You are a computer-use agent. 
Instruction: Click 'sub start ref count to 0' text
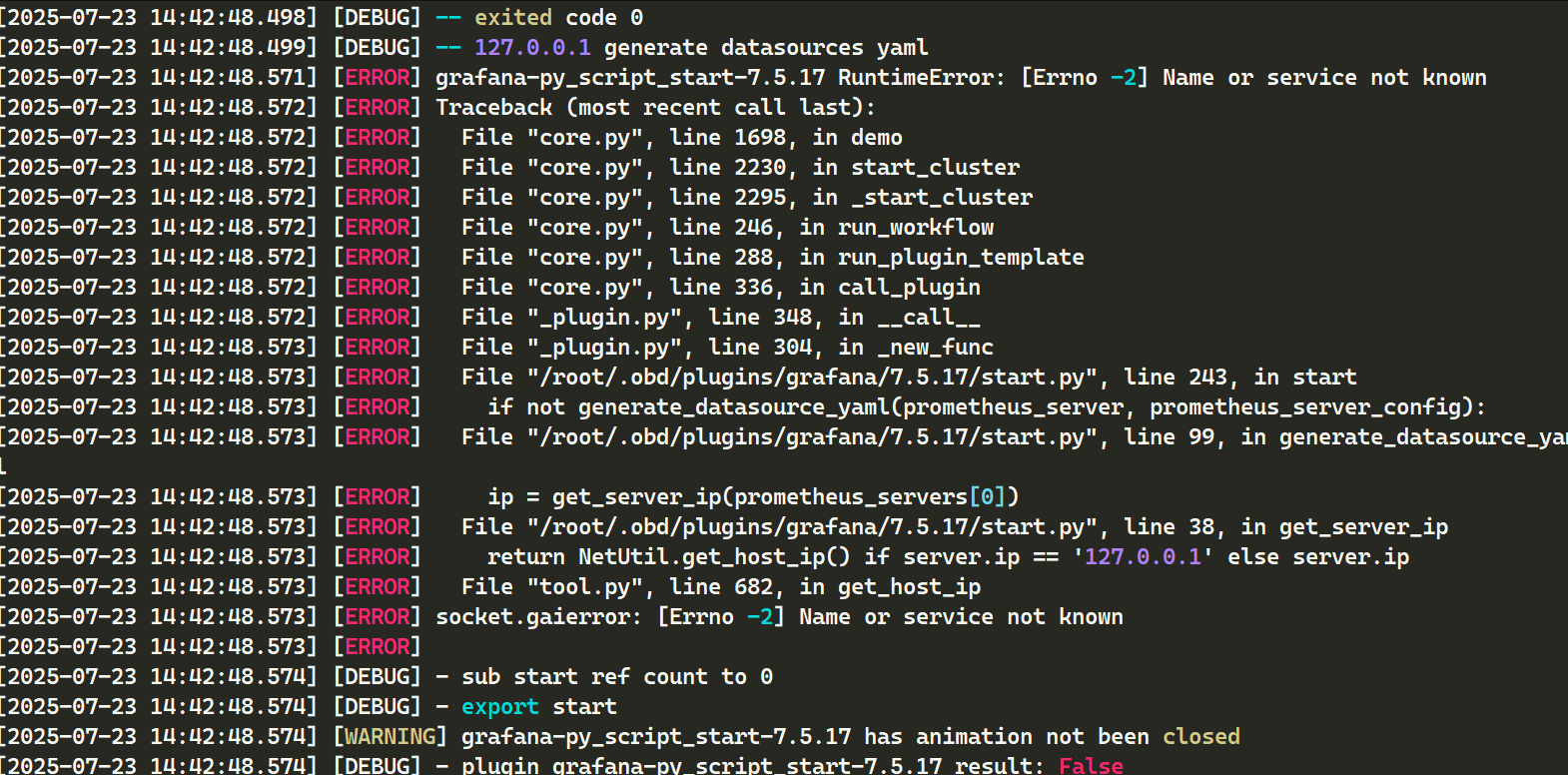[x=617, y=676]
